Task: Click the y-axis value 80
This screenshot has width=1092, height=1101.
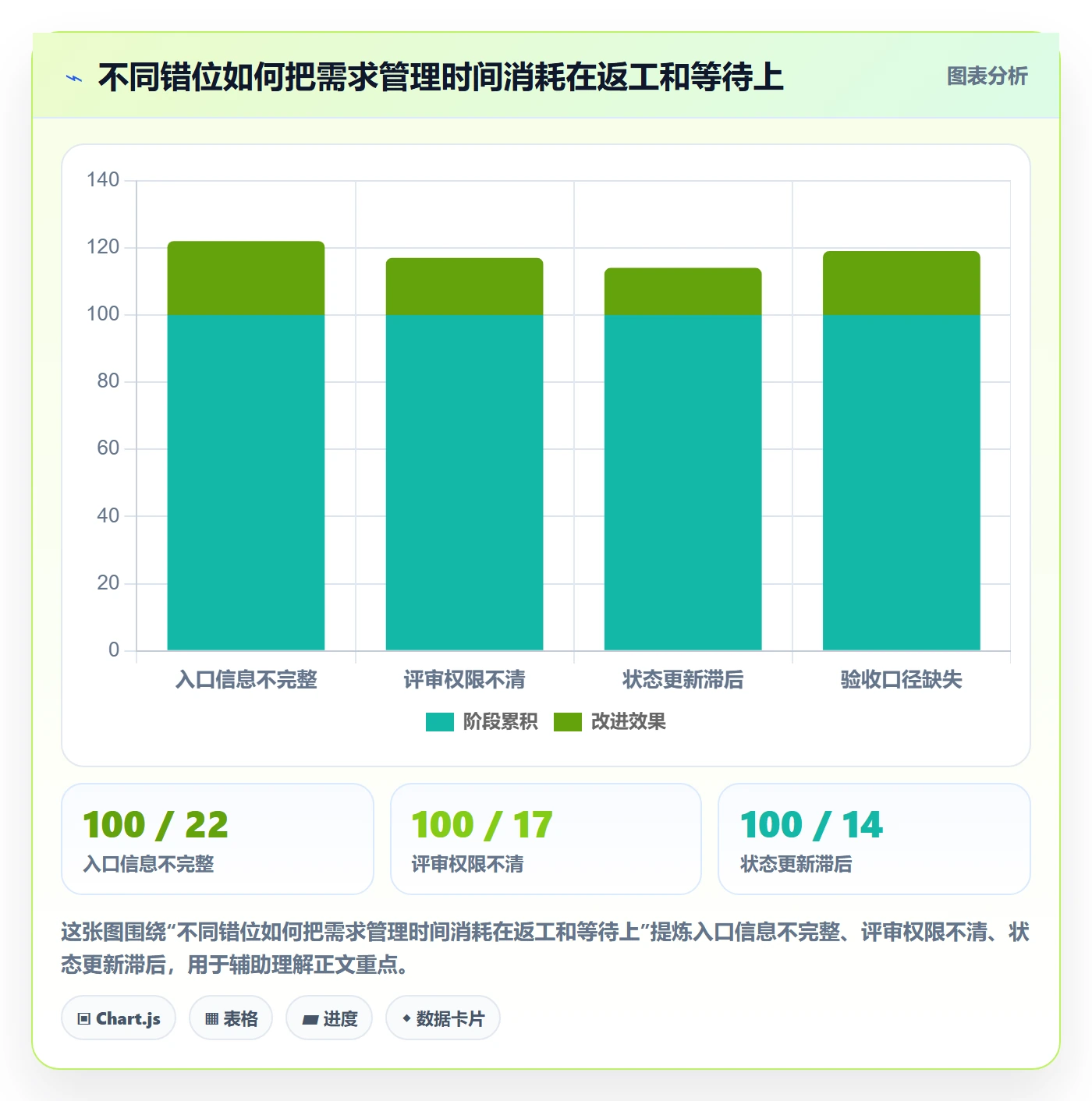Action: point(108,381)
